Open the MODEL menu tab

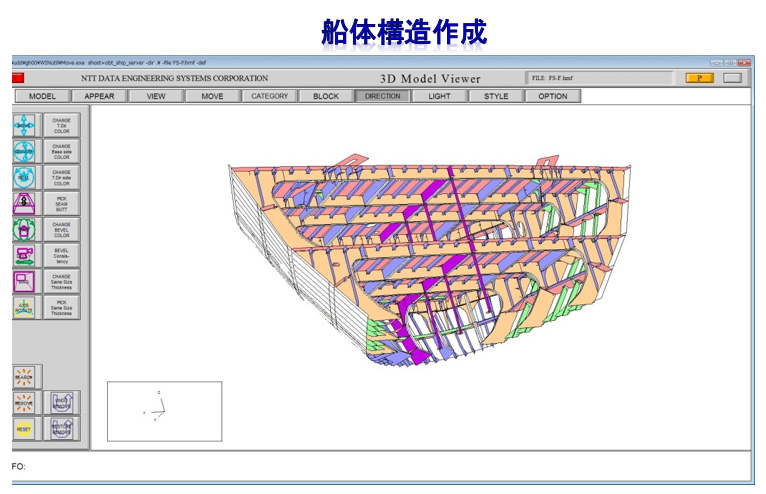[42, 96]
